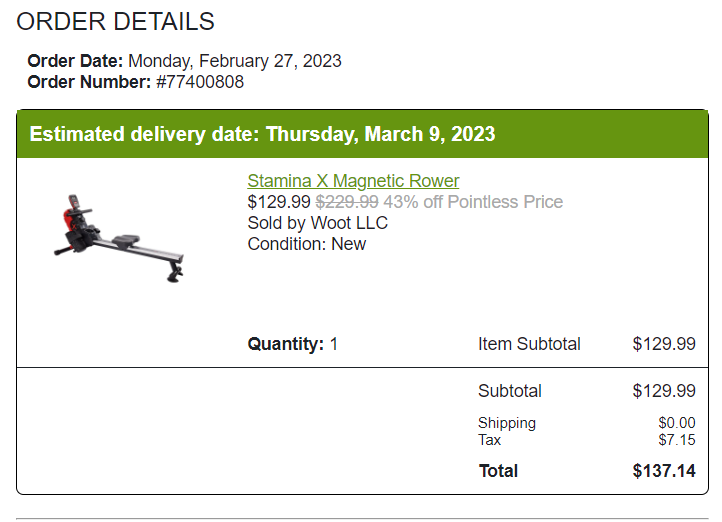Click the Quantity: 1 label
This screenshot has height=522, width=722.
[293, 344]
